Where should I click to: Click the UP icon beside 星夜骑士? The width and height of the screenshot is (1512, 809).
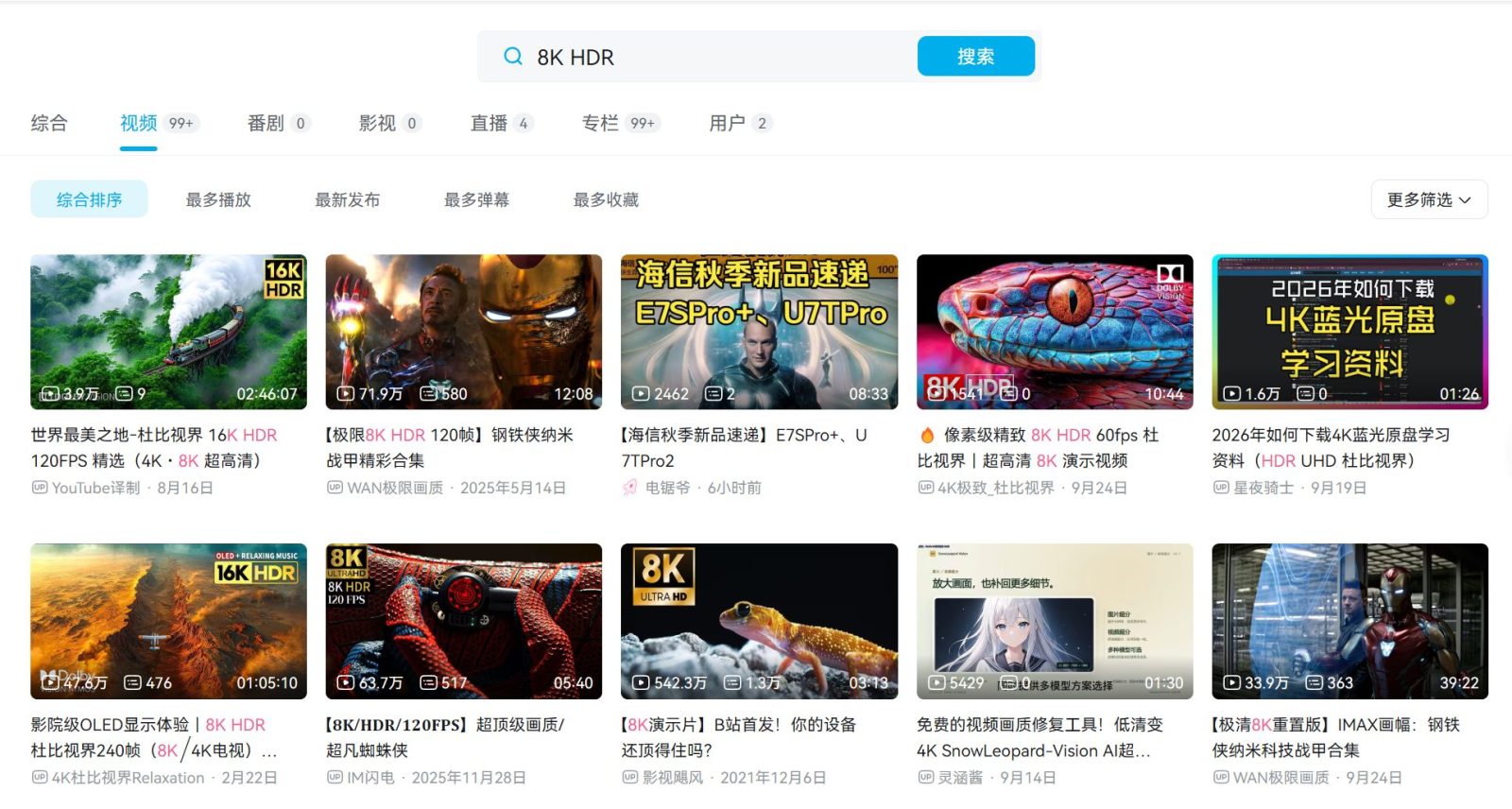tap(1221, 488)
